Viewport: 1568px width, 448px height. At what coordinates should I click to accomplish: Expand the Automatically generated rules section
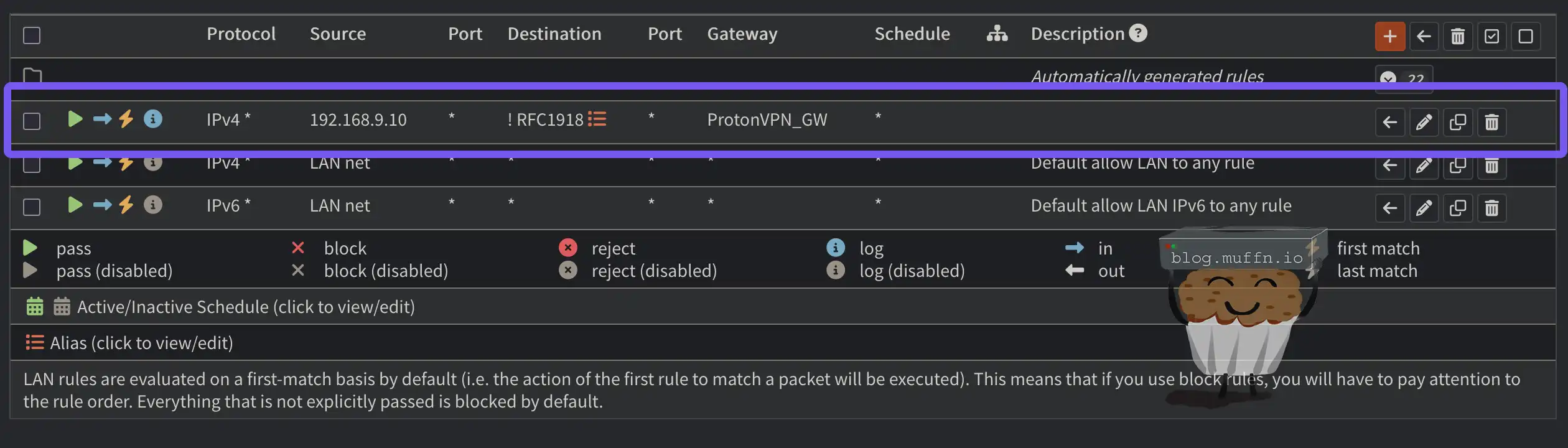click(1403, 78)
